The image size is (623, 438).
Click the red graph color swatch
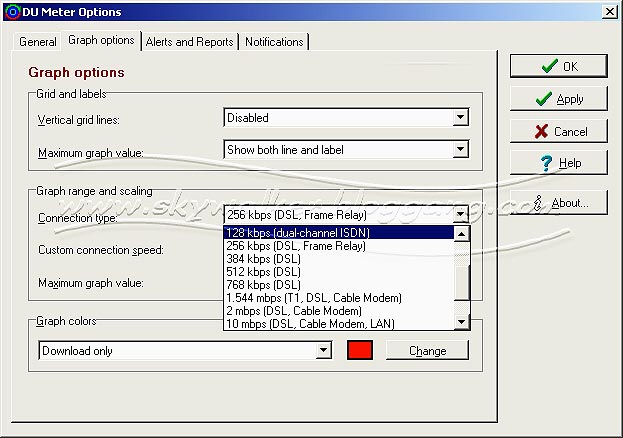360,350
